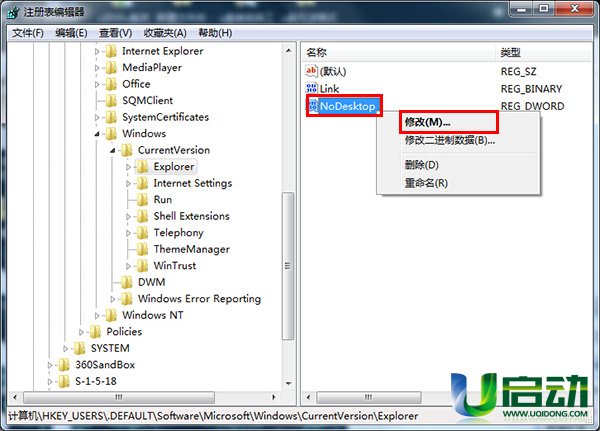Expand the Explorer key
Image resolution: width=600 pixels, height=431 pixels.
tap(128, 167)
